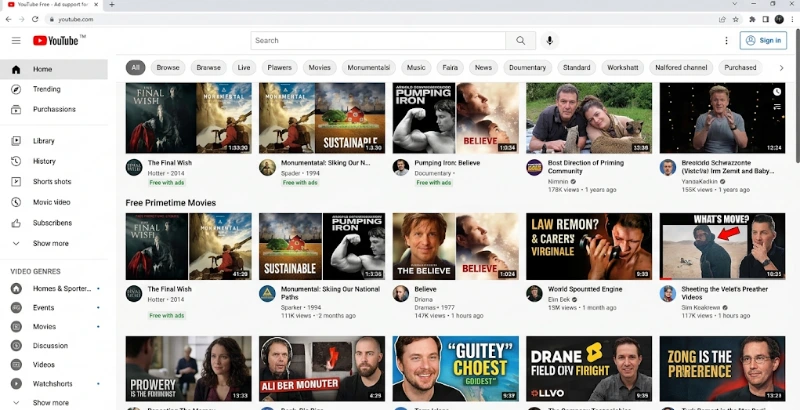This screenshot has width=800, height=410.
Task: Start voice search with the microphone icon
Action: [549, 40]
